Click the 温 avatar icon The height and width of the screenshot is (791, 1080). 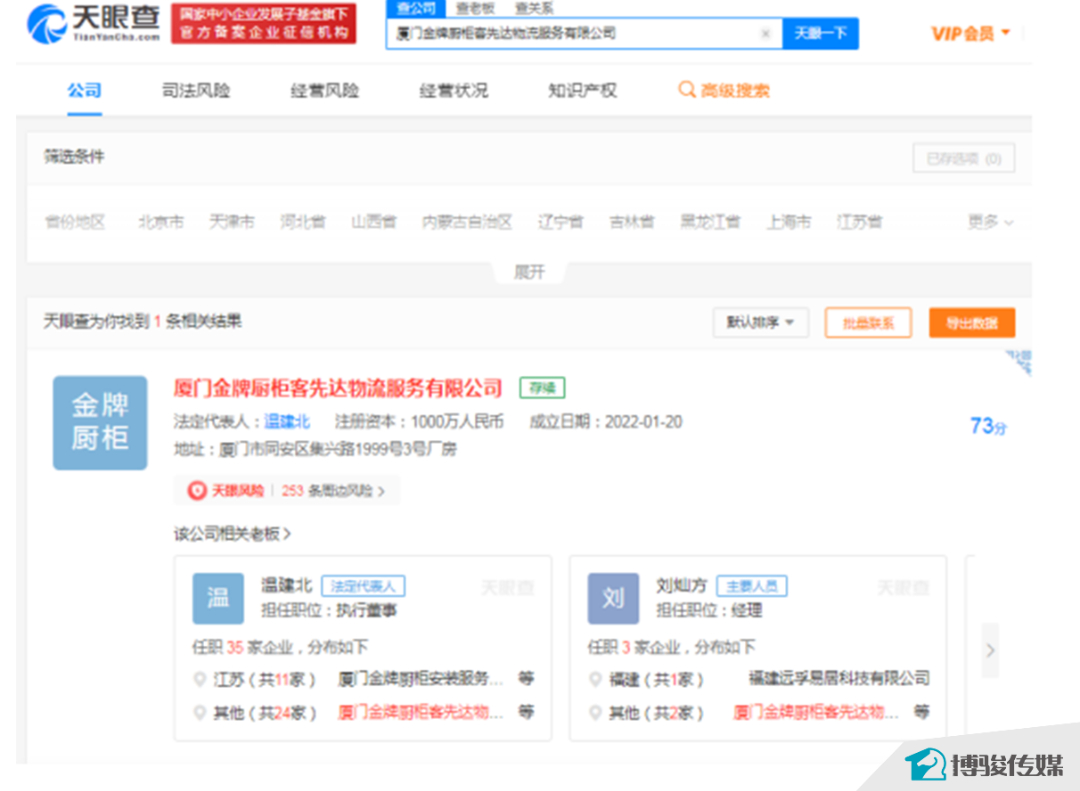(x=218, y=598)
